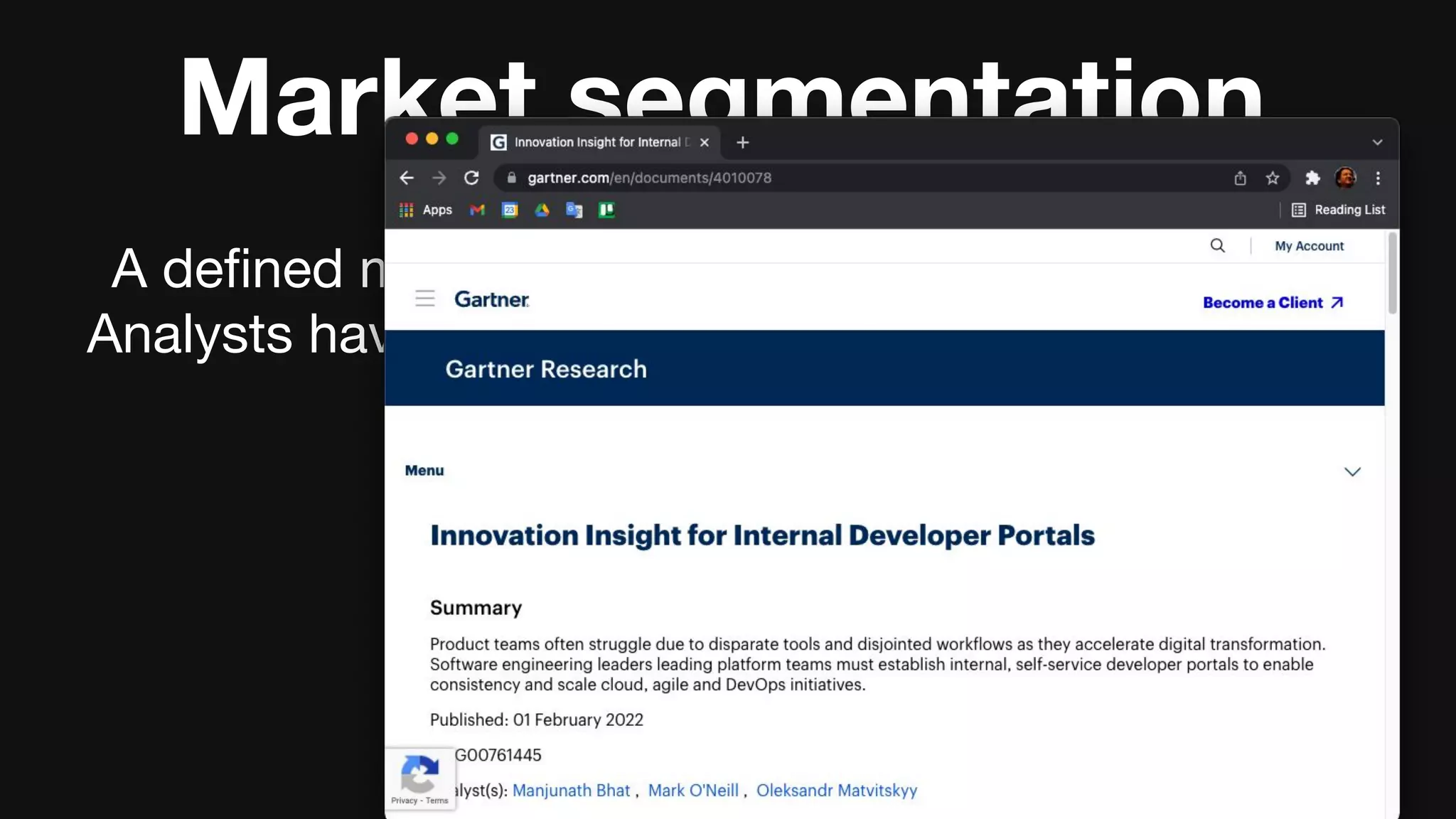
Task: Click the browser forward arrow
Action: point(439,178)
